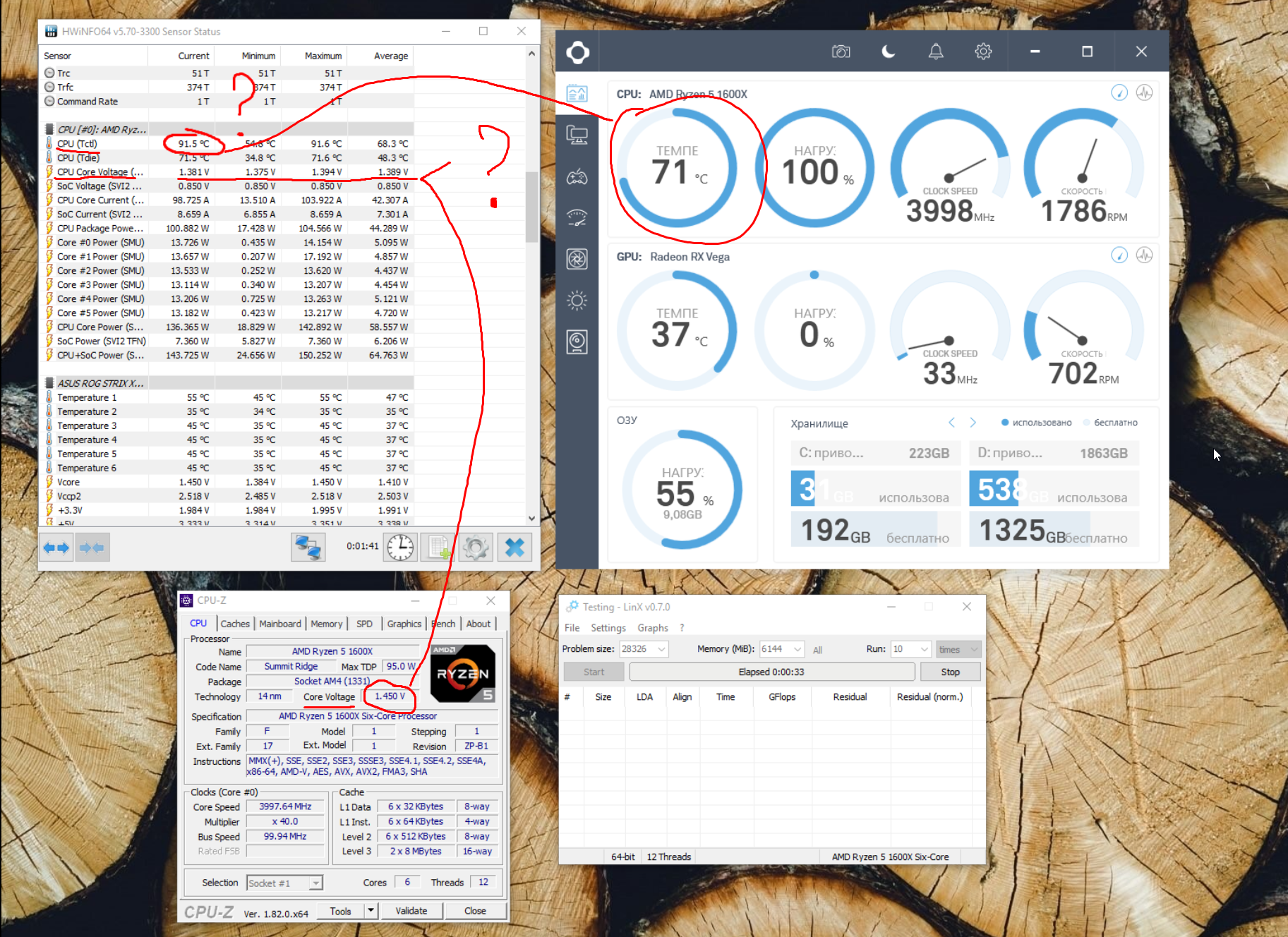Toggle night mode moon icon in CAM
Viewport: 1288px width, 937px height.
point(889,52)
